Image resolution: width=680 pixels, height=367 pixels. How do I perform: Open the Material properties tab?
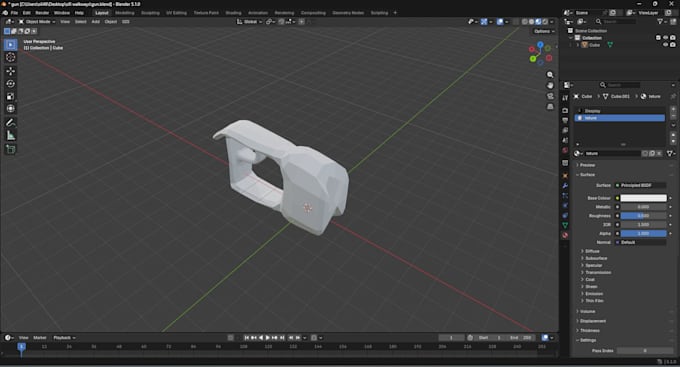tap(565, 235)
